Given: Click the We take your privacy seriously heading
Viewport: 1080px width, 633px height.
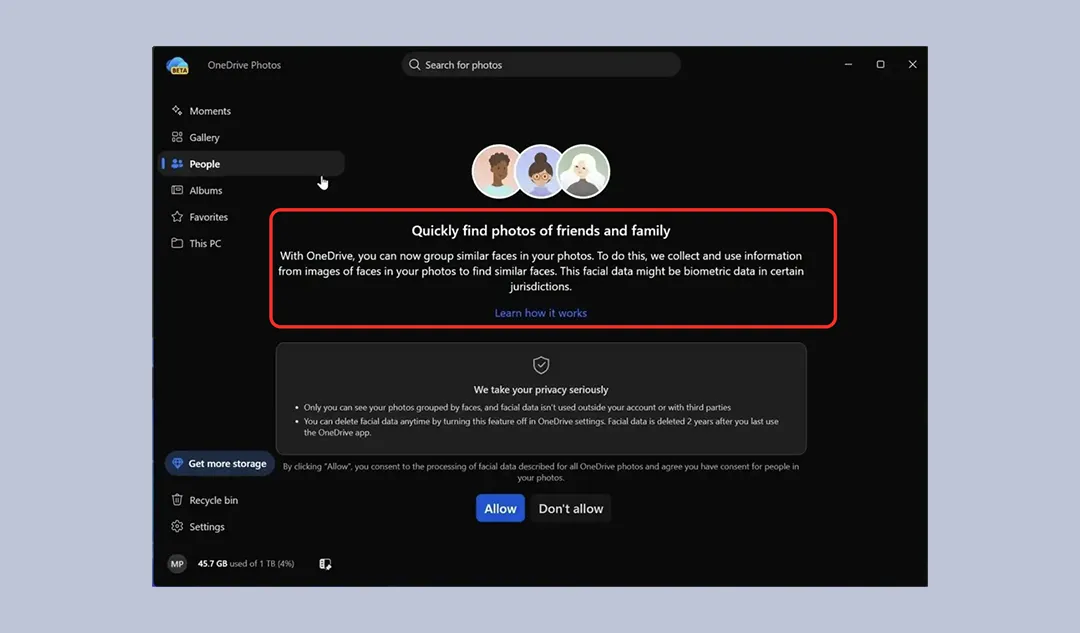Looking at the screenshot, I should click(x=541, y=389).
